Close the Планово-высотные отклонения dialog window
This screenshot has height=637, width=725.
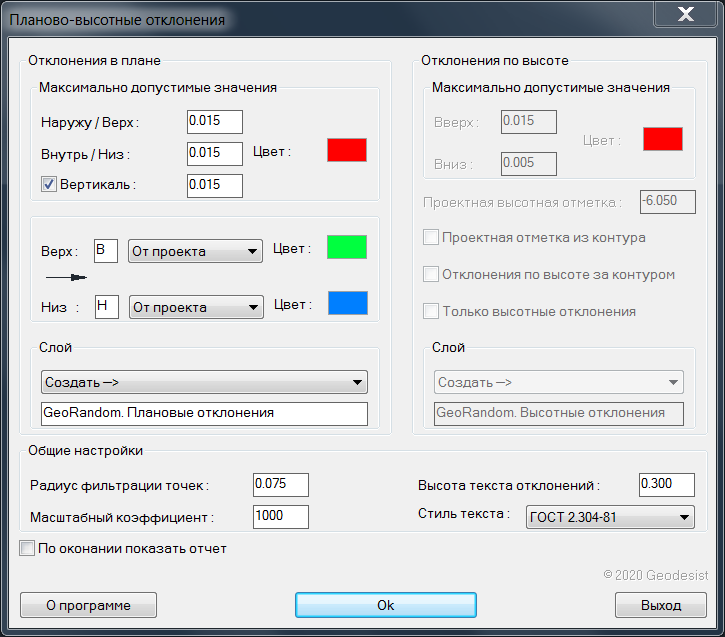tap(685, 15)
